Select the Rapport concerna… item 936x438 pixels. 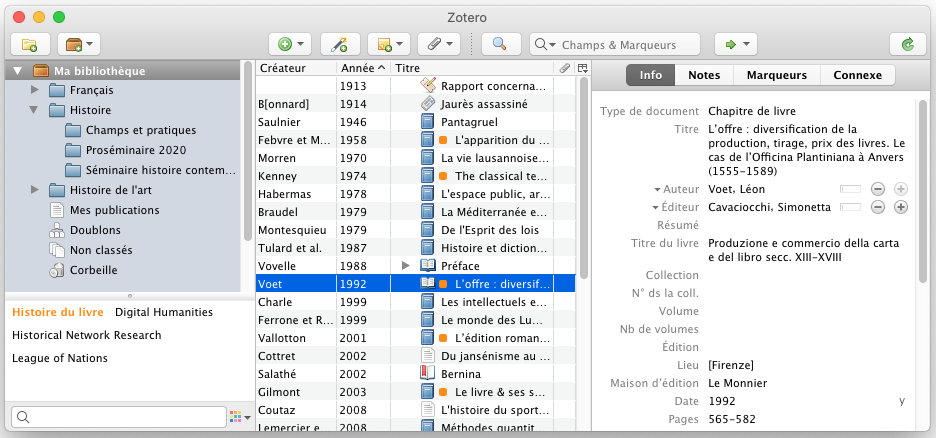tap(415, 86)
